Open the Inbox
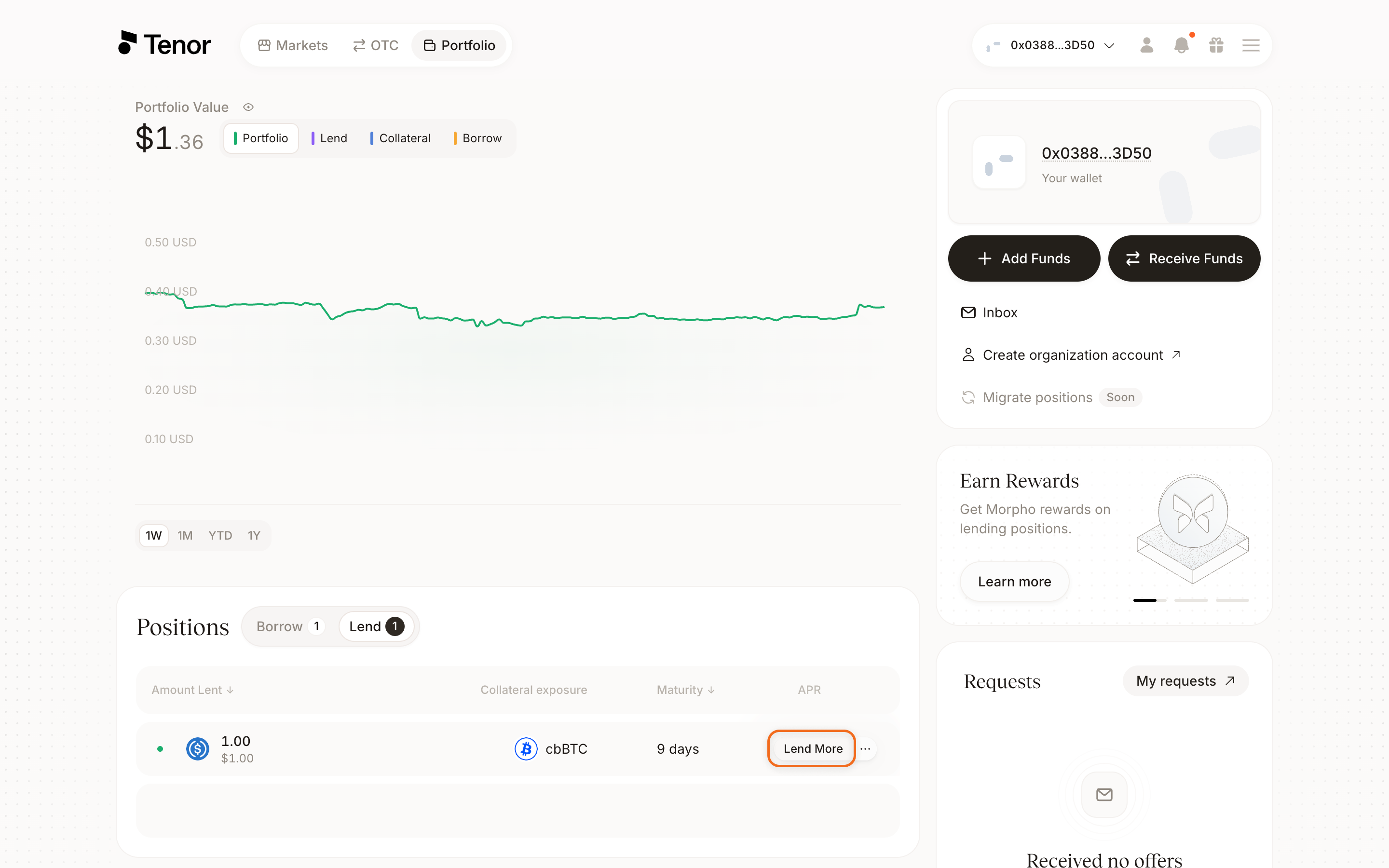The height and width of the screenshot is (868, 1389). (x=989, y=313)
